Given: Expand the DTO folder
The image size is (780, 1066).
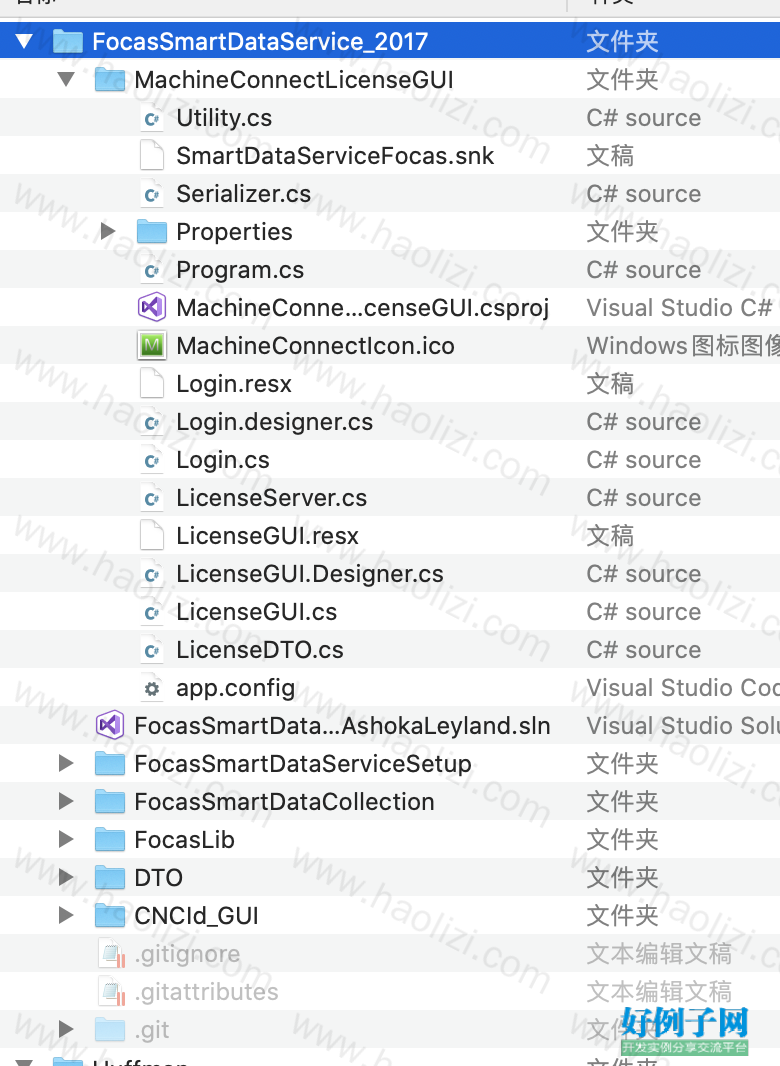Looking at the screenshot, I should click(x=66, y=878).
